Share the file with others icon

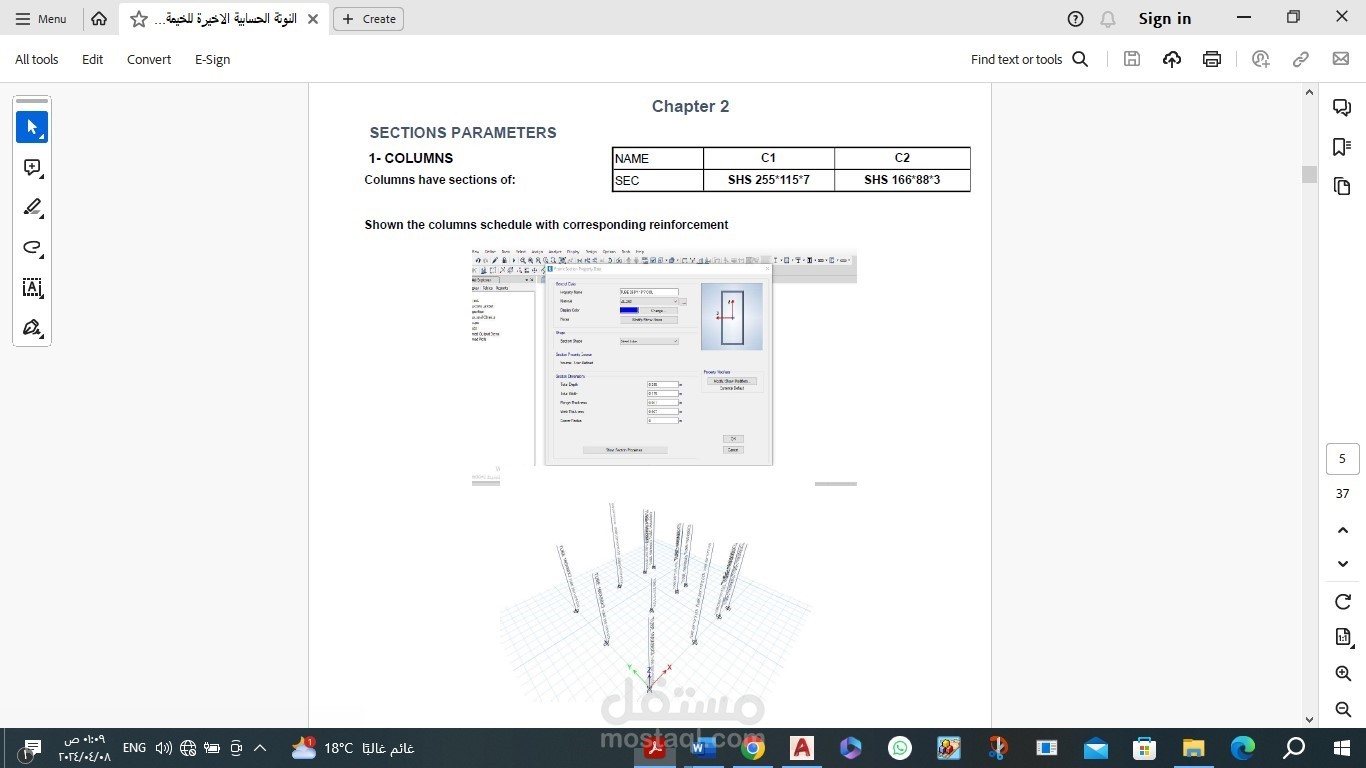[x=1261, y=59]
